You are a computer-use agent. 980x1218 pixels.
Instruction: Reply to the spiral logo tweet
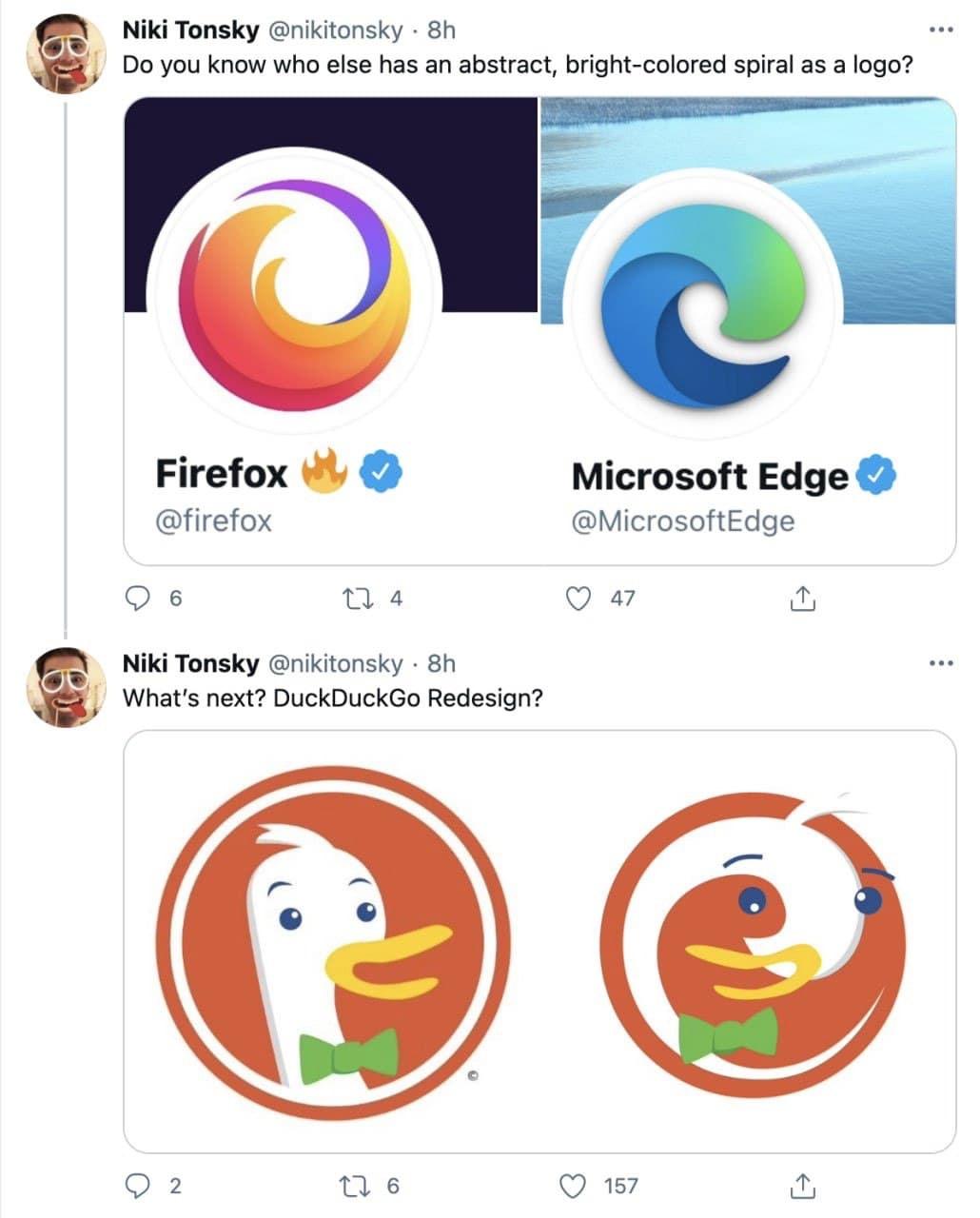click(x=137, y=599)
